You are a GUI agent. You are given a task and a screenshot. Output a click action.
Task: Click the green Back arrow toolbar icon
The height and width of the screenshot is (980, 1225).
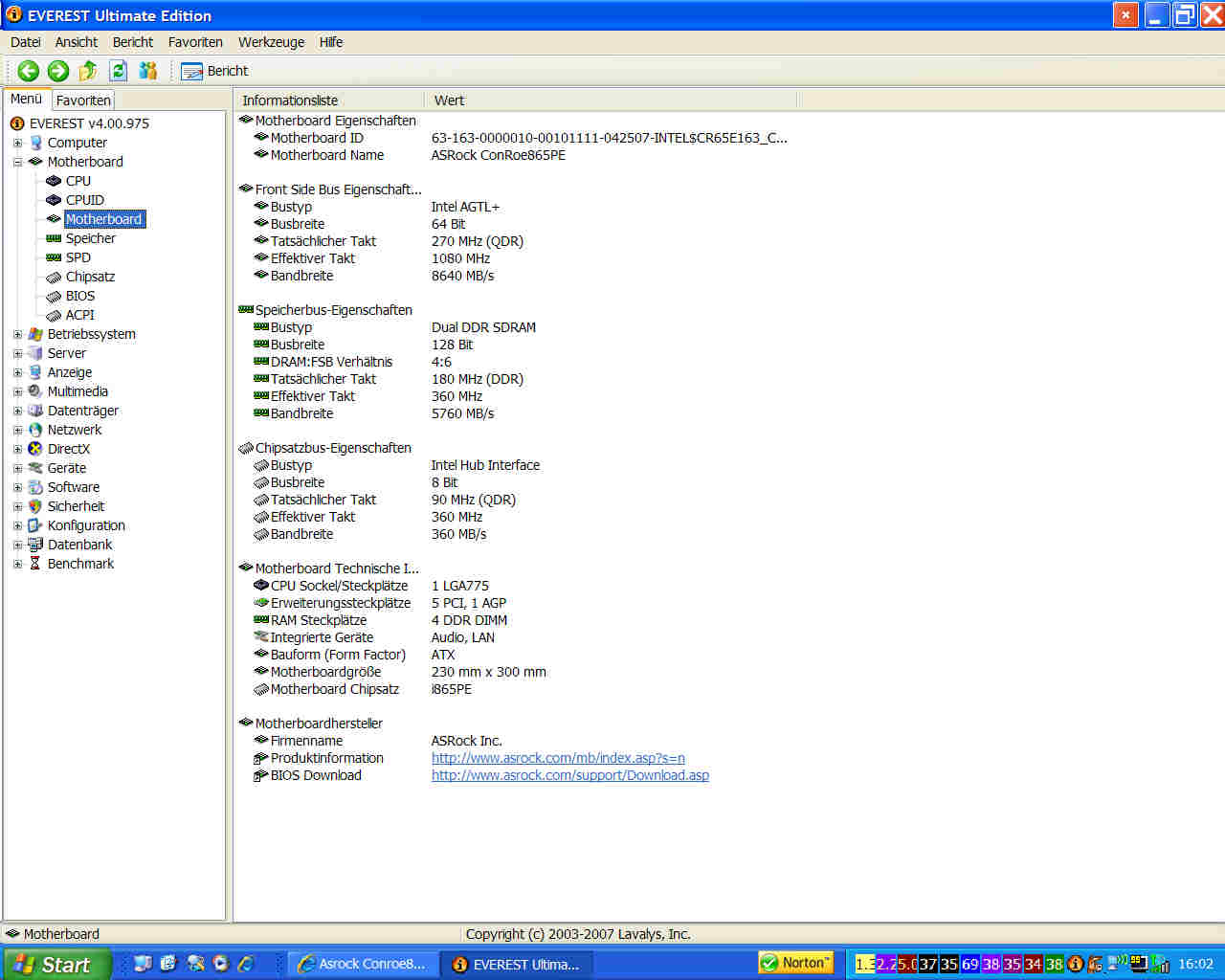29,71
